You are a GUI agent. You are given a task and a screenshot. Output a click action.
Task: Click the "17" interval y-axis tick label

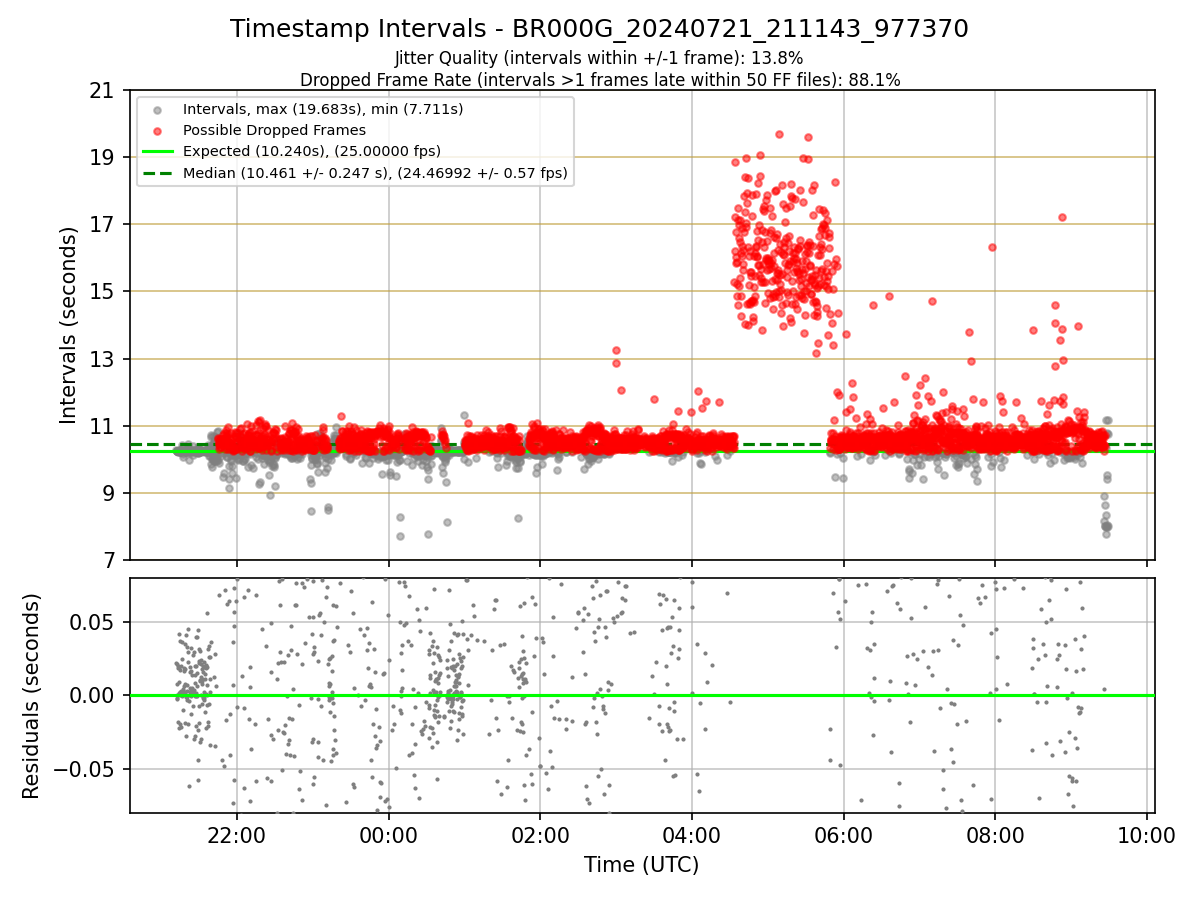coord(101,224)
